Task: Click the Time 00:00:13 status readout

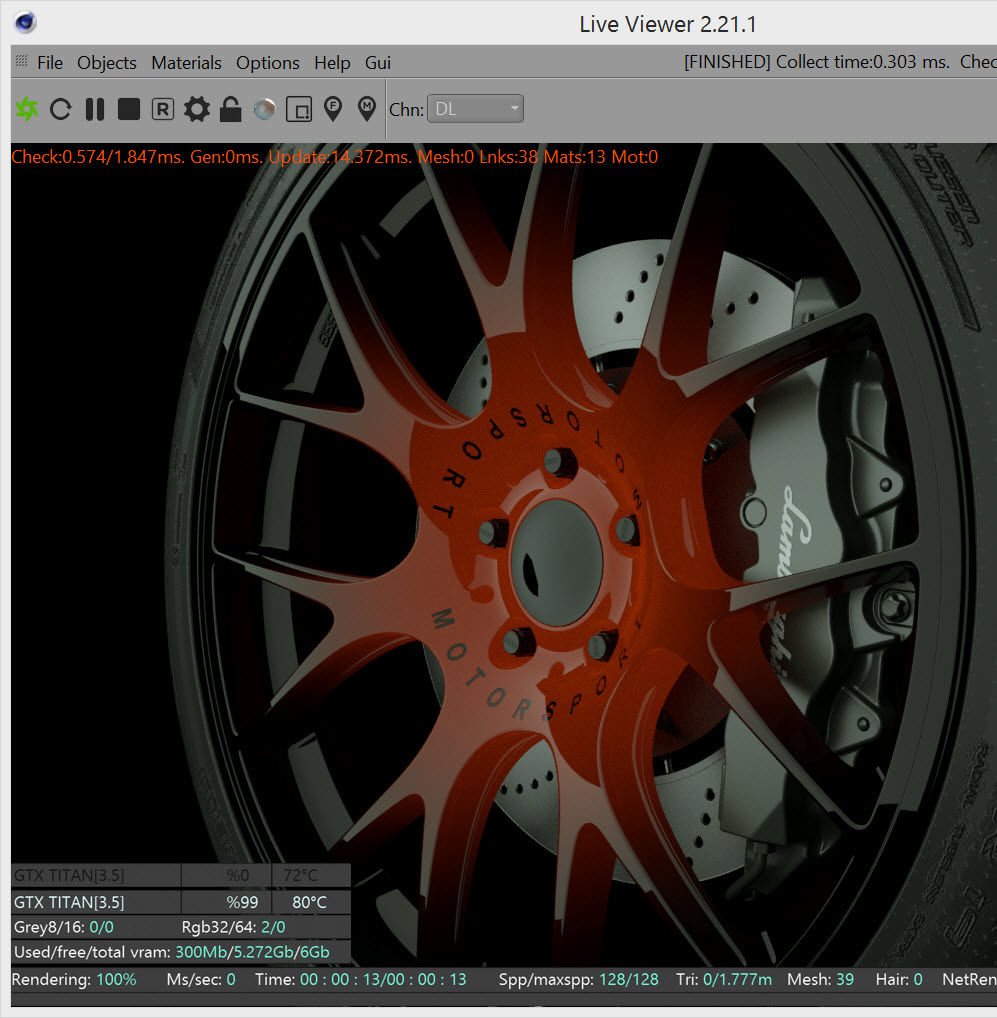Action: 360,980
